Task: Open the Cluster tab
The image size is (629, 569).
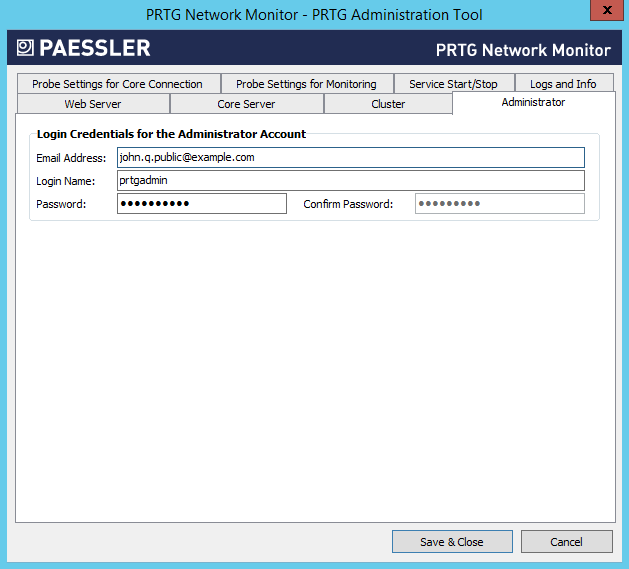Action: (388, 104)
